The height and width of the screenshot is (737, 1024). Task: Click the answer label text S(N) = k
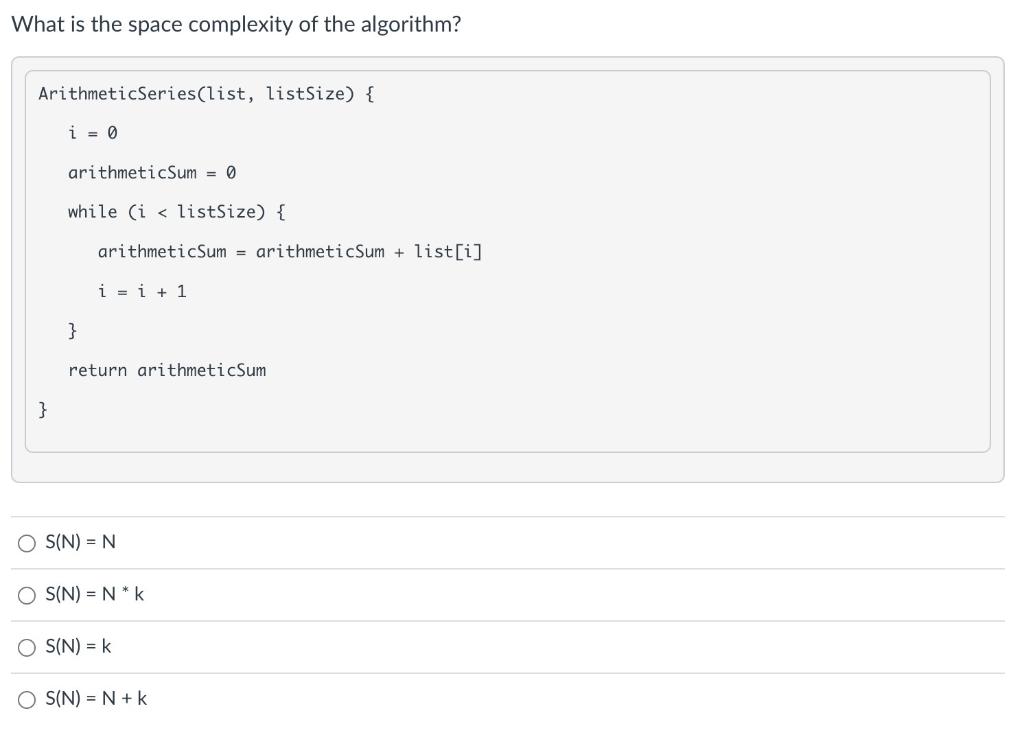[79, 647]
